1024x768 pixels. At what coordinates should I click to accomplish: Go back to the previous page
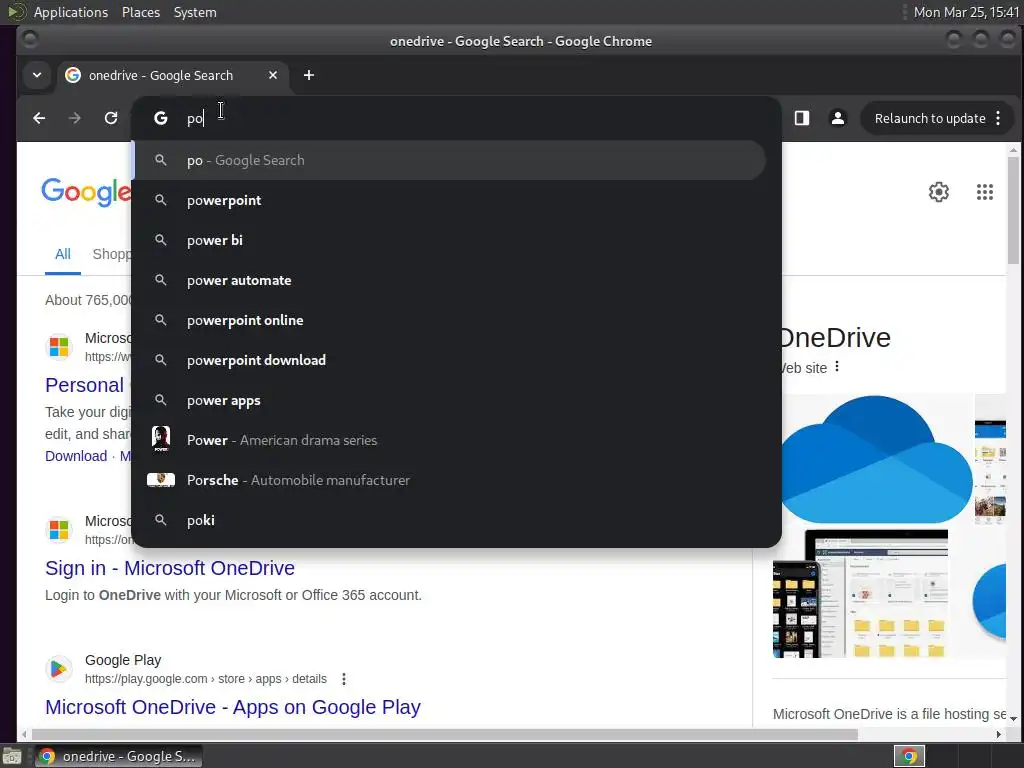39,118
